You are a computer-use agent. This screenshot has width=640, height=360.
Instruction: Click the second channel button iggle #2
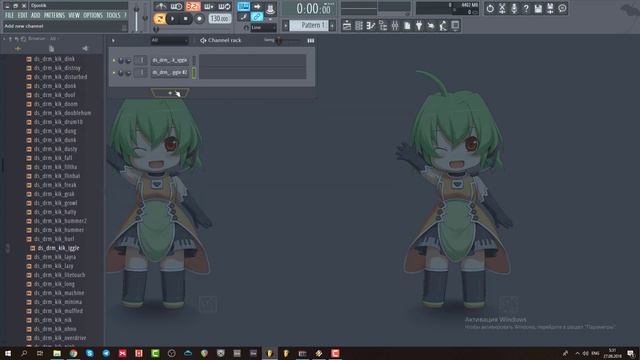pyautogui.click(x=169, y=72)
